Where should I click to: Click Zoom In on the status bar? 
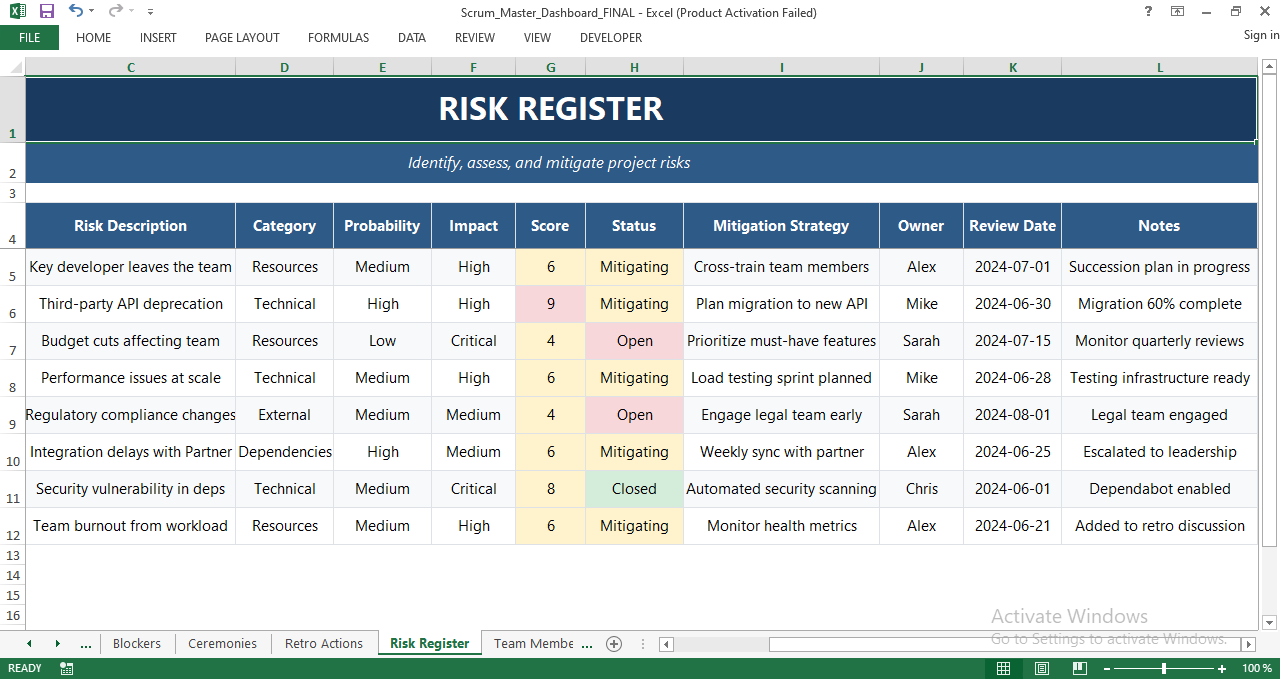point(1222,668)
